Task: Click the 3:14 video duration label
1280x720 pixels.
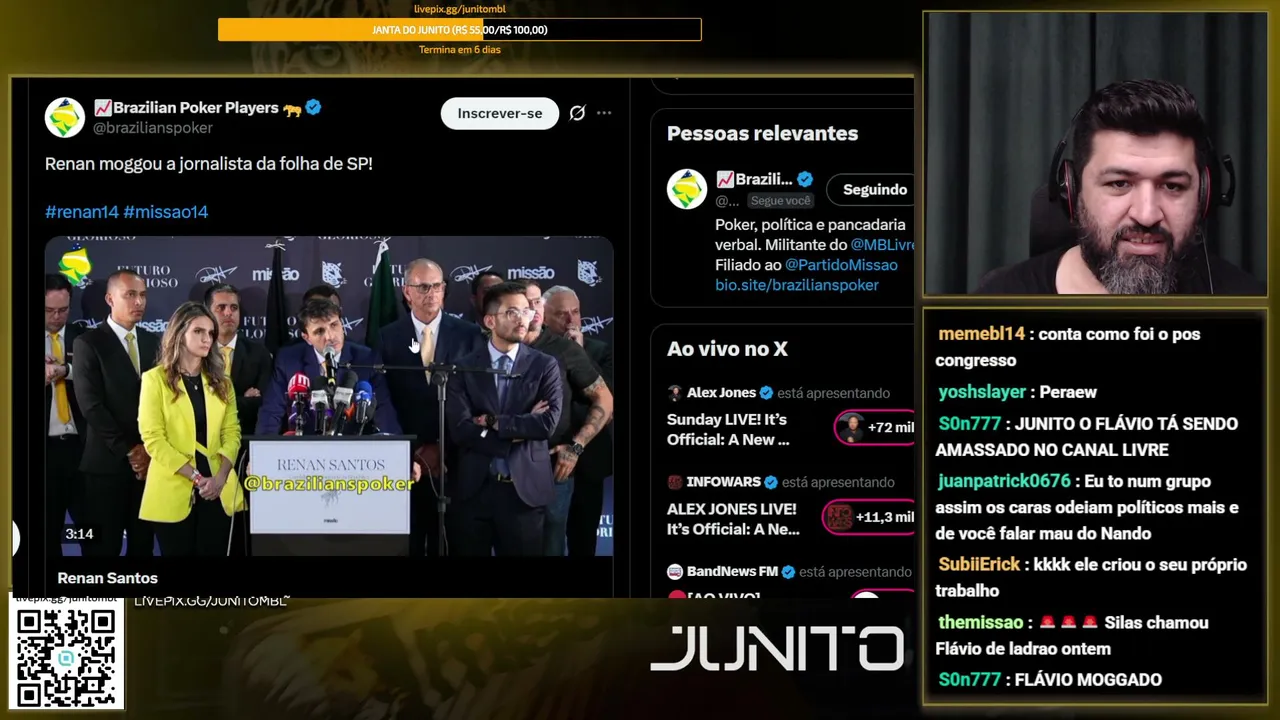Action: (x=79, y=534)
